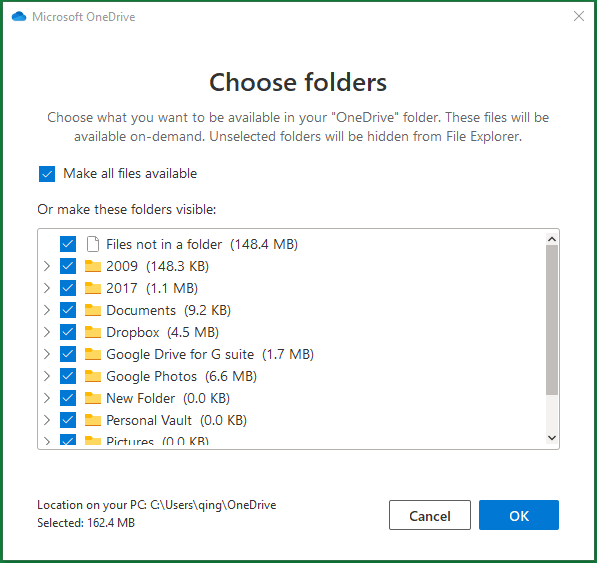597x563 pixels.
Task: Select the '2009 (148.3 KB)' row label
Action: (x=158, y=266)
